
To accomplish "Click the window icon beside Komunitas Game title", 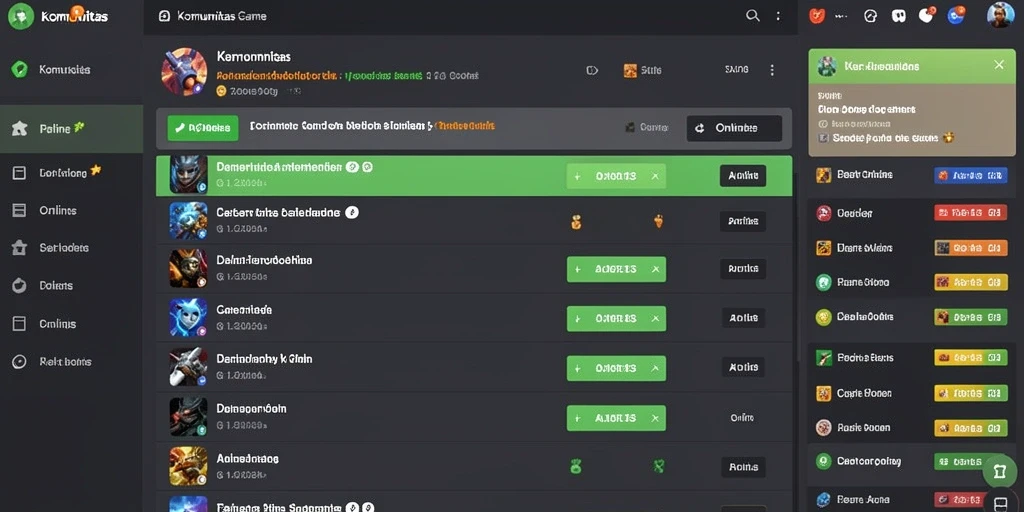I will click(x=165, y=16).
